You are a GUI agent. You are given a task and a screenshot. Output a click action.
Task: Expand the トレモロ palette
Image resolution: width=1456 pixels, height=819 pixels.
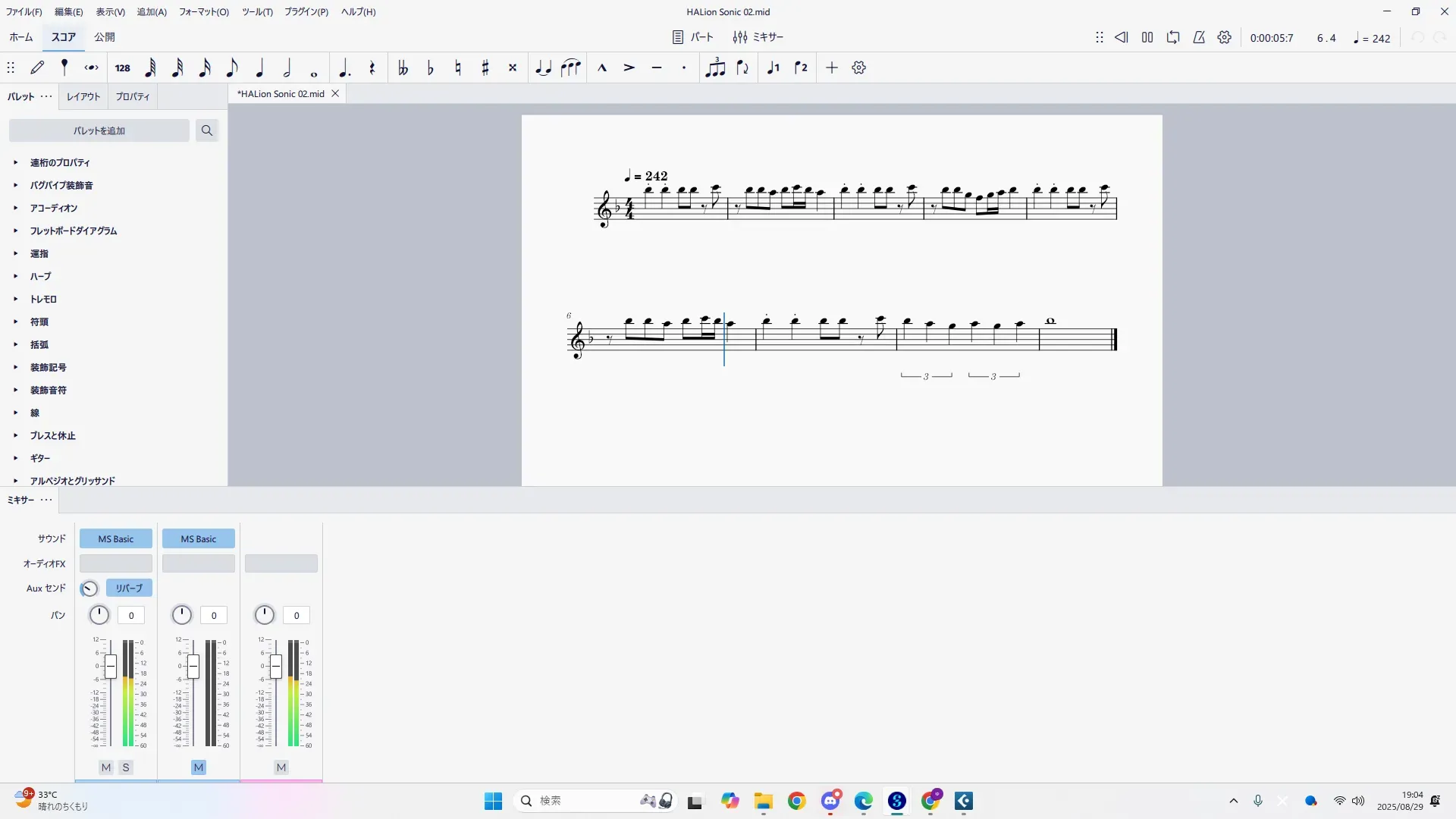click(43, 299)
